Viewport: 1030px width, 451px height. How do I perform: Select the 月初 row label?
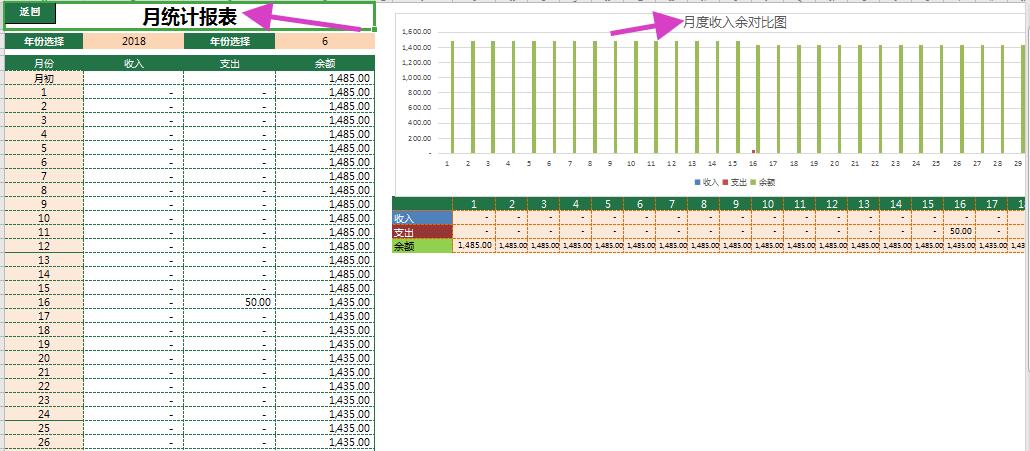click(x=44, y=78)
